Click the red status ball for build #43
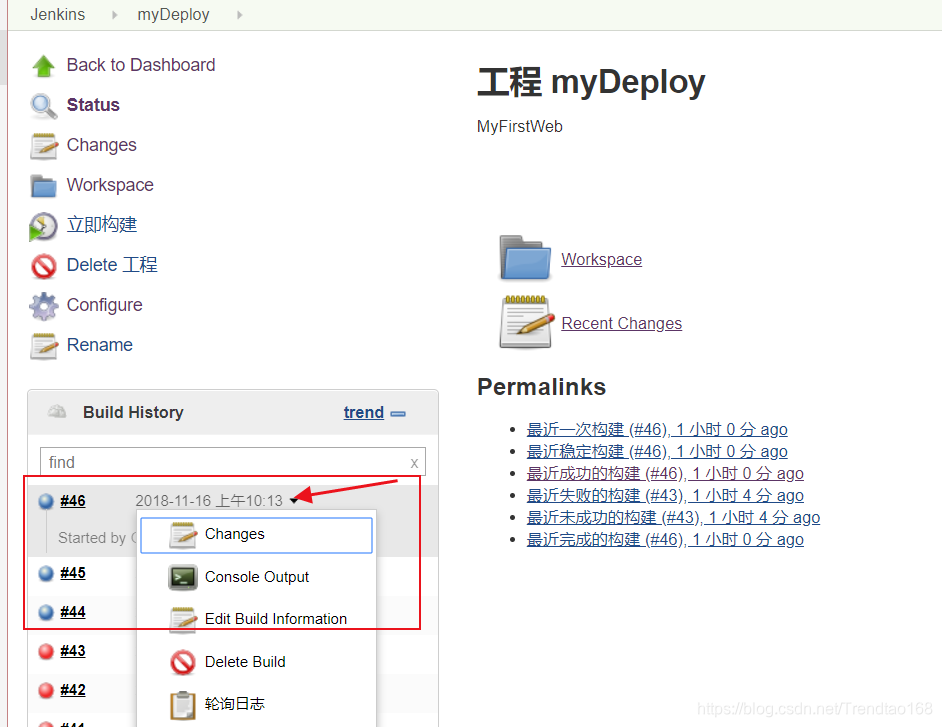Image resolution: width=942 pixels, height=727 pixels. (x=46, y=651)
